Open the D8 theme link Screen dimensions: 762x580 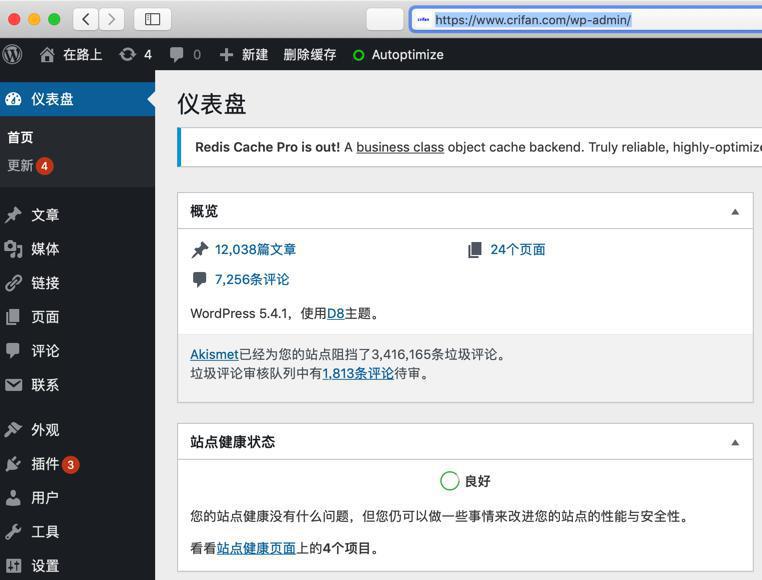coord(335,314)
